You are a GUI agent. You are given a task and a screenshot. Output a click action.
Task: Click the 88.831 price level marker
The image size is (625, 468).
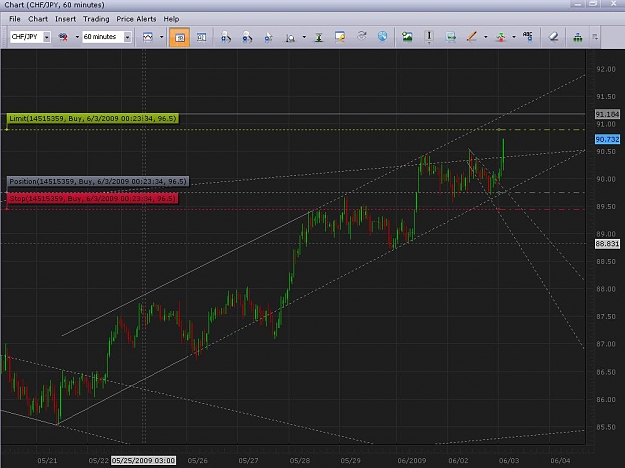(x=607, y=244)
